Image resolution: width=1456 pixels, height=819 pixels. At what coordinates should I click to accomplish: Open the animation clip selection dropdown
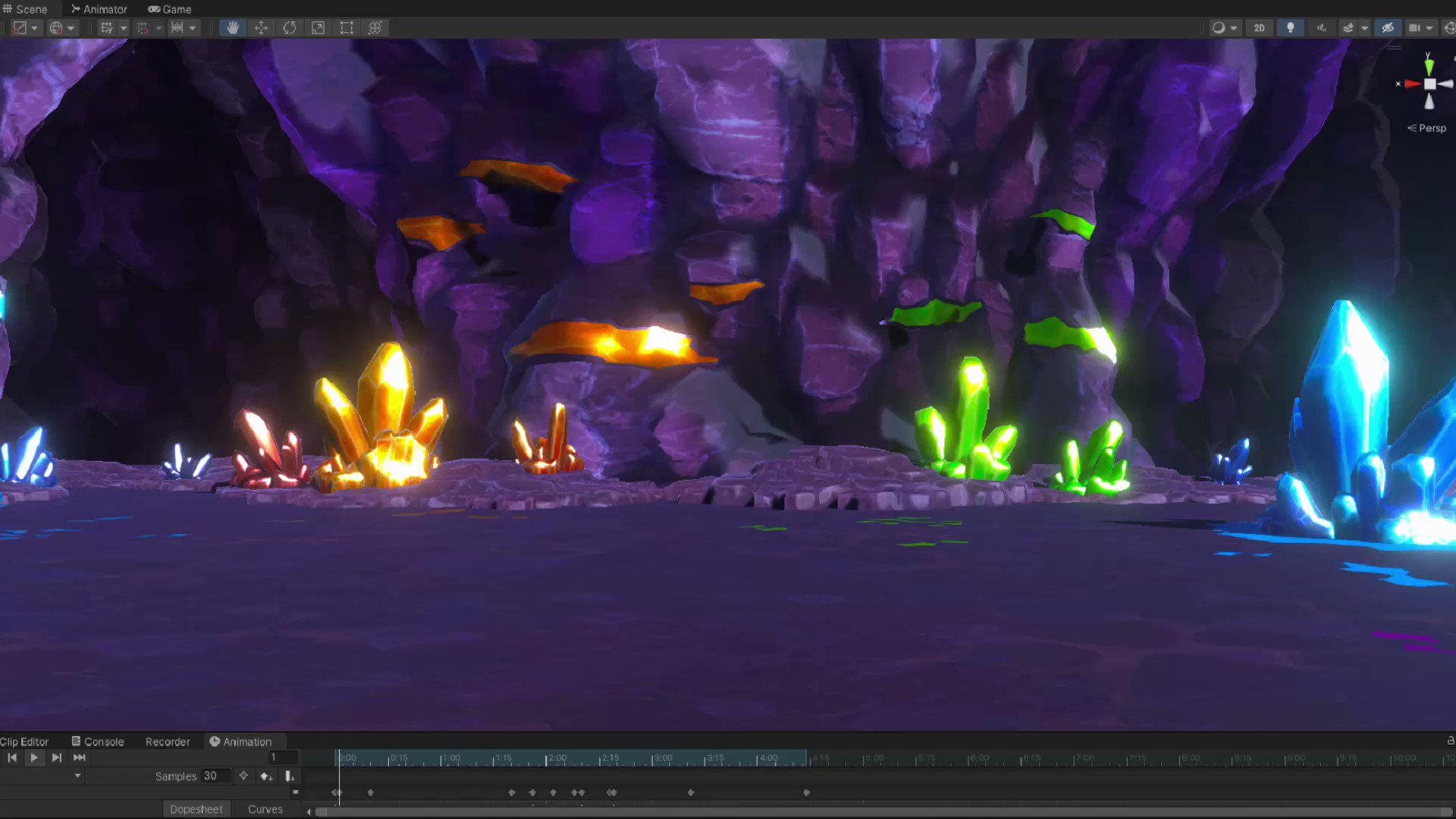[x=42, y=776]
